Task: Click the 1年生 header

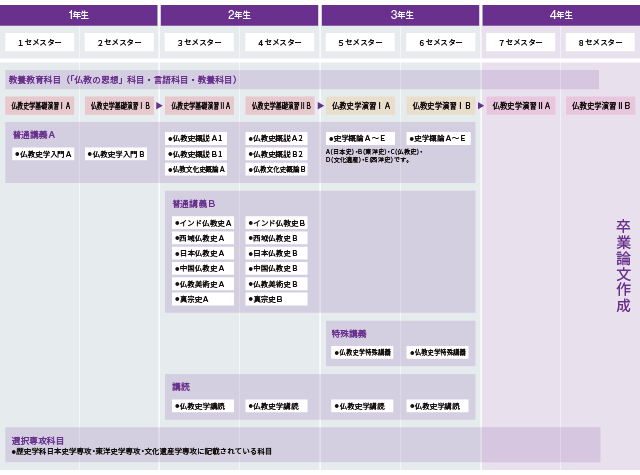Action: pyautogui.click(x=79, y=16)
